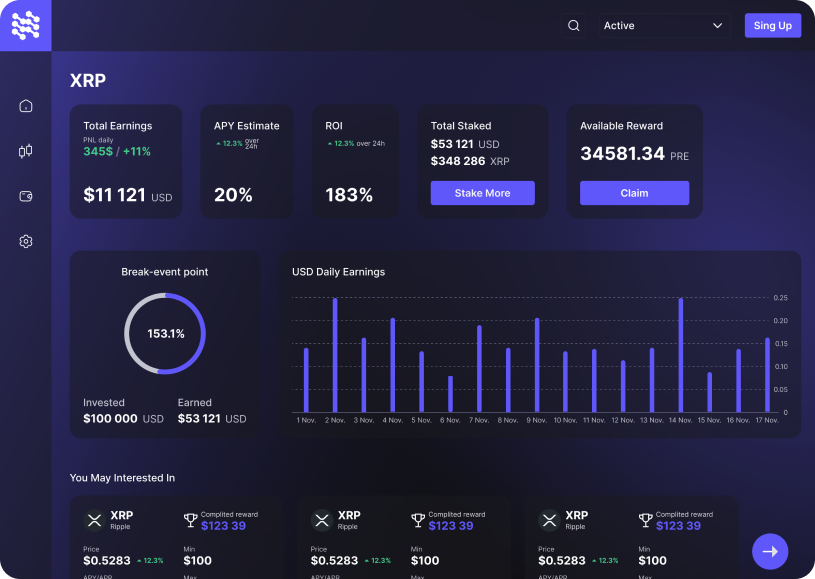
Task: Click the first card's XRP Ripple logo
Action: tap(94, 520)
